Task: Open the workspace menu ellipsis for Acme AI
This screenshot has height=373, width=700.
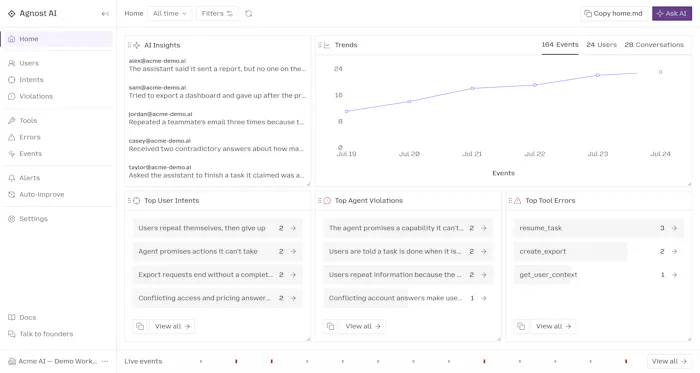Action: coord(105,361)
